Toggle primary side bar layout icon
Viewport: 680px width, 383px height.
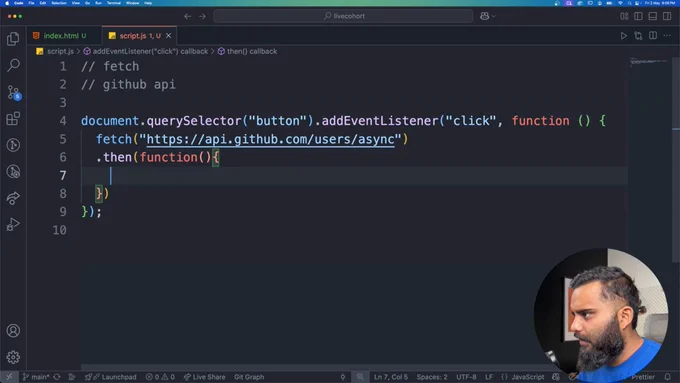click(x=638, y=16)
